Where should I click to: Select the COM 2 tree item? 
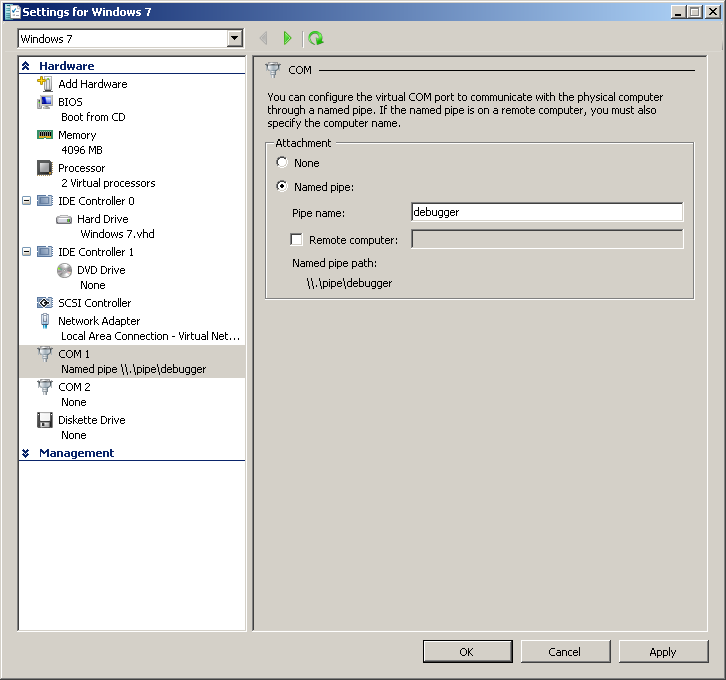tap(75, 387)
